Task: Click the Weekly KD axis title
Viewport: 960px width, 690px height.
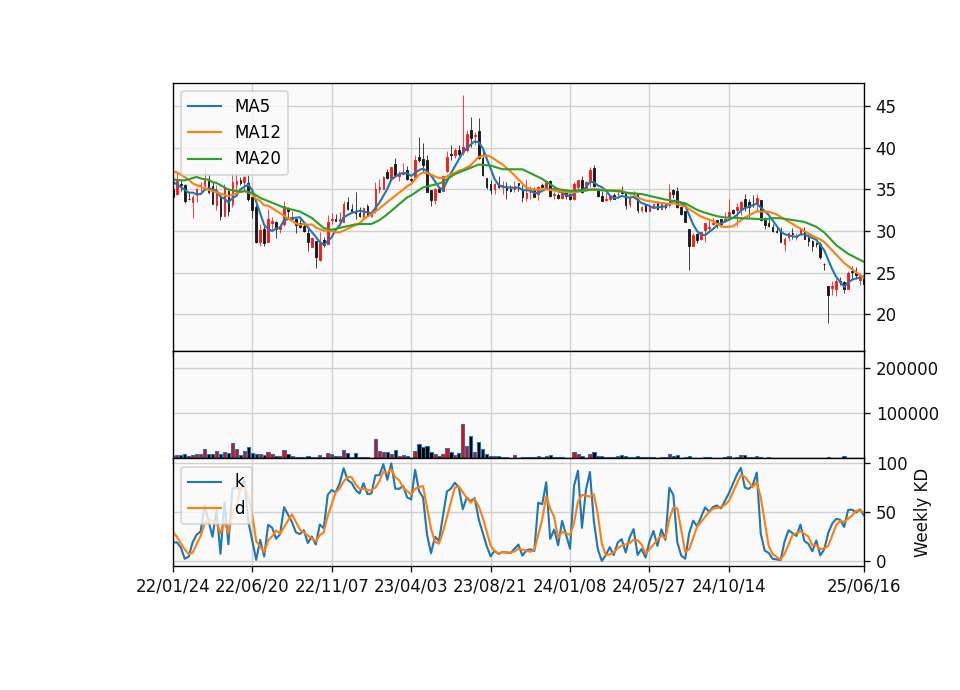Action: click(x=921, y=513)
